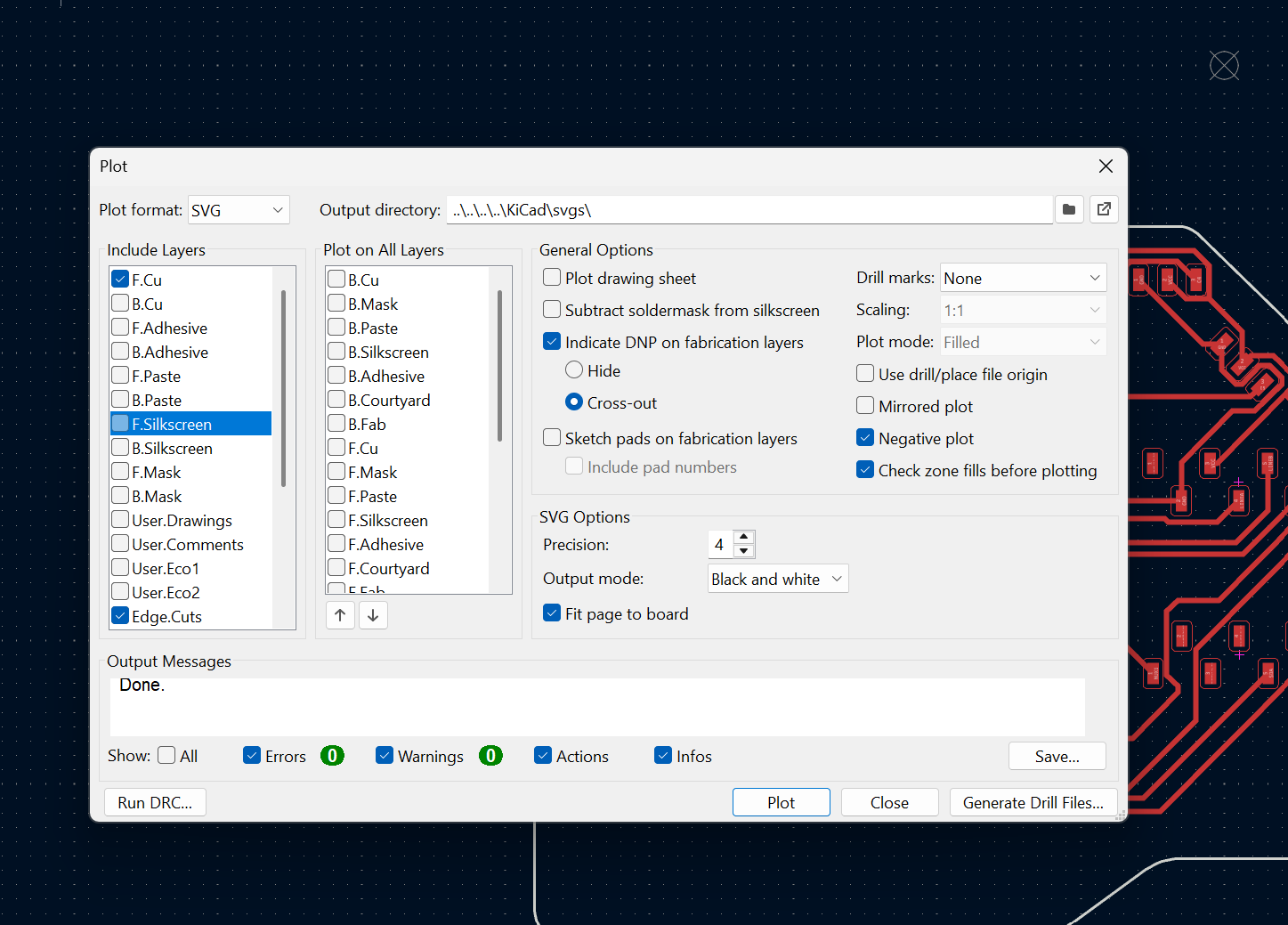Check F.Mask in Include Layers
The width and height of the screenshot is (1288, 925).
pos(121,472)
